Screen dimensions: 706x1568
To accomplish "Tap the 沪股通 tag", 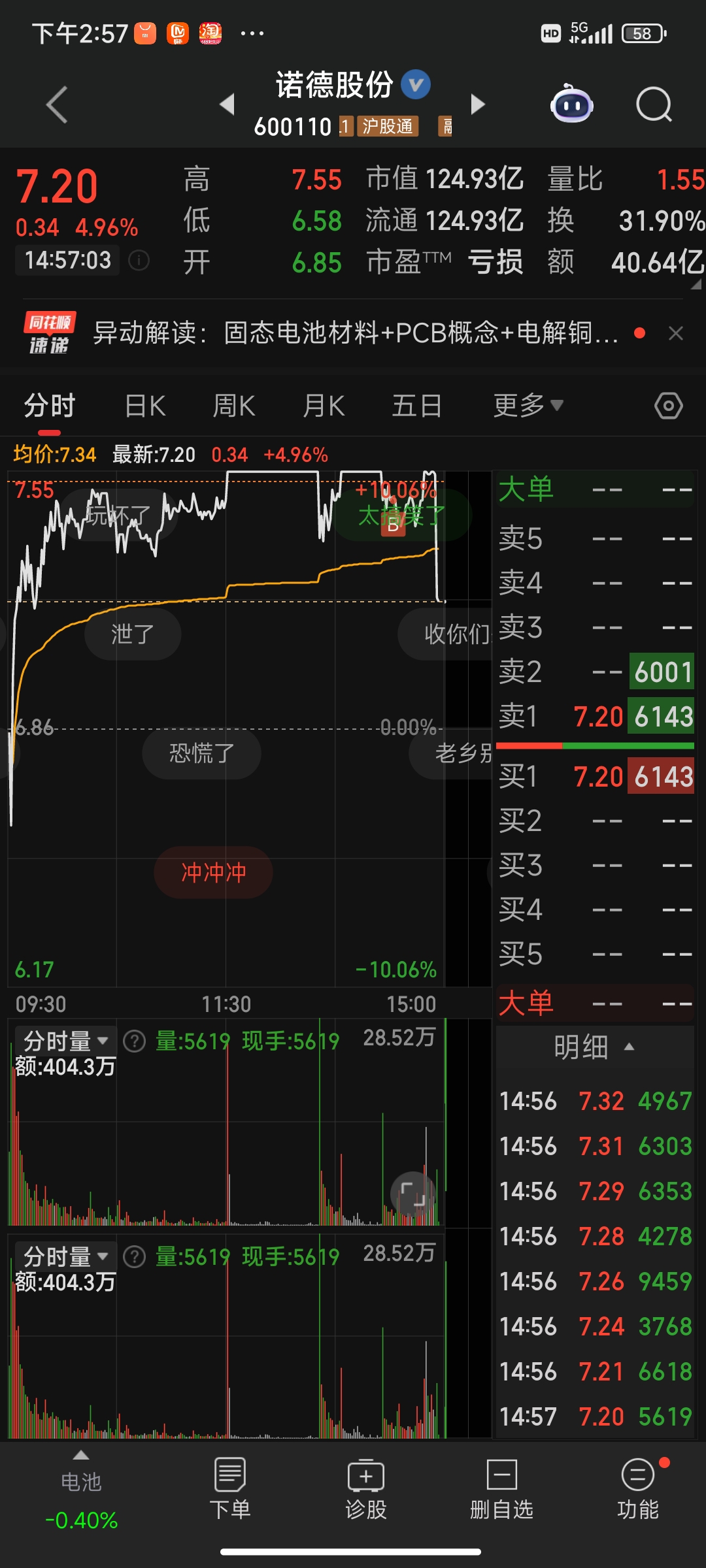I will [x=388, y=126].
